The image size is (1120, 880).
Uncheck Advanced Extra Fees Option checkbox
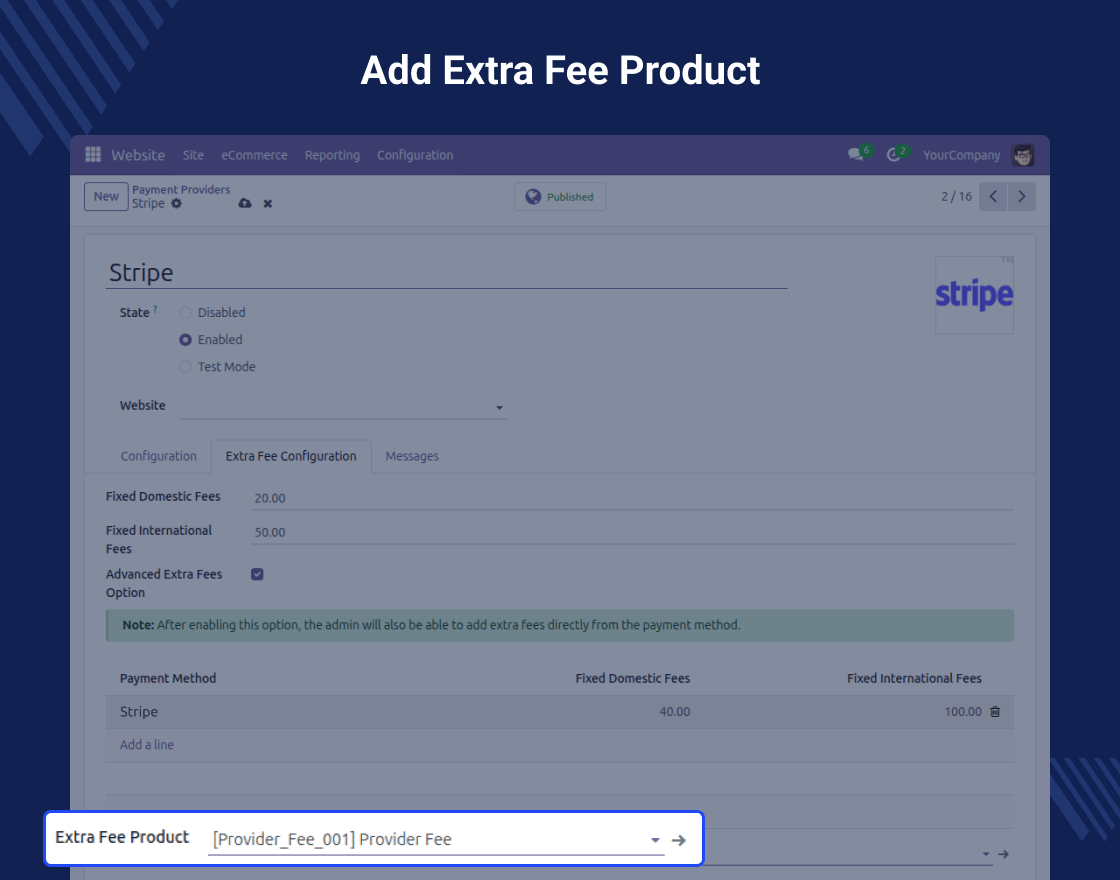257,574
